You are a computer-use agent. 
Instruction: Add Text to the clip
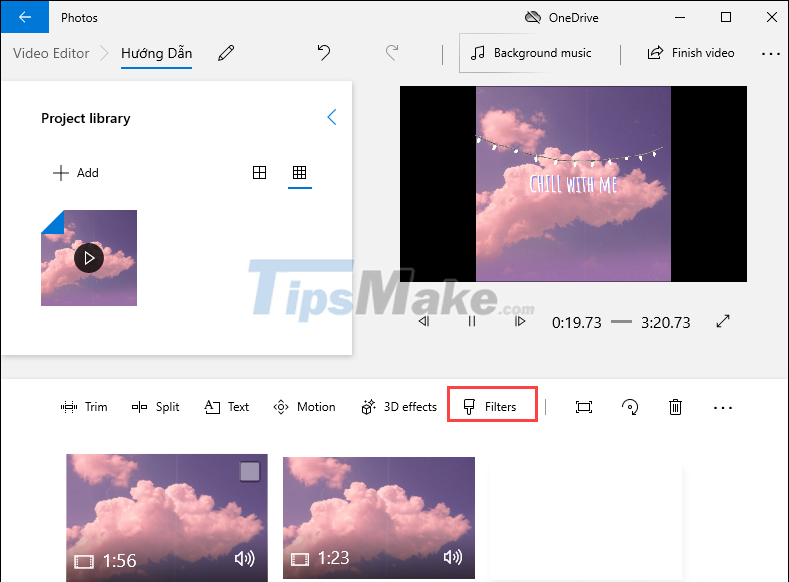226,406
